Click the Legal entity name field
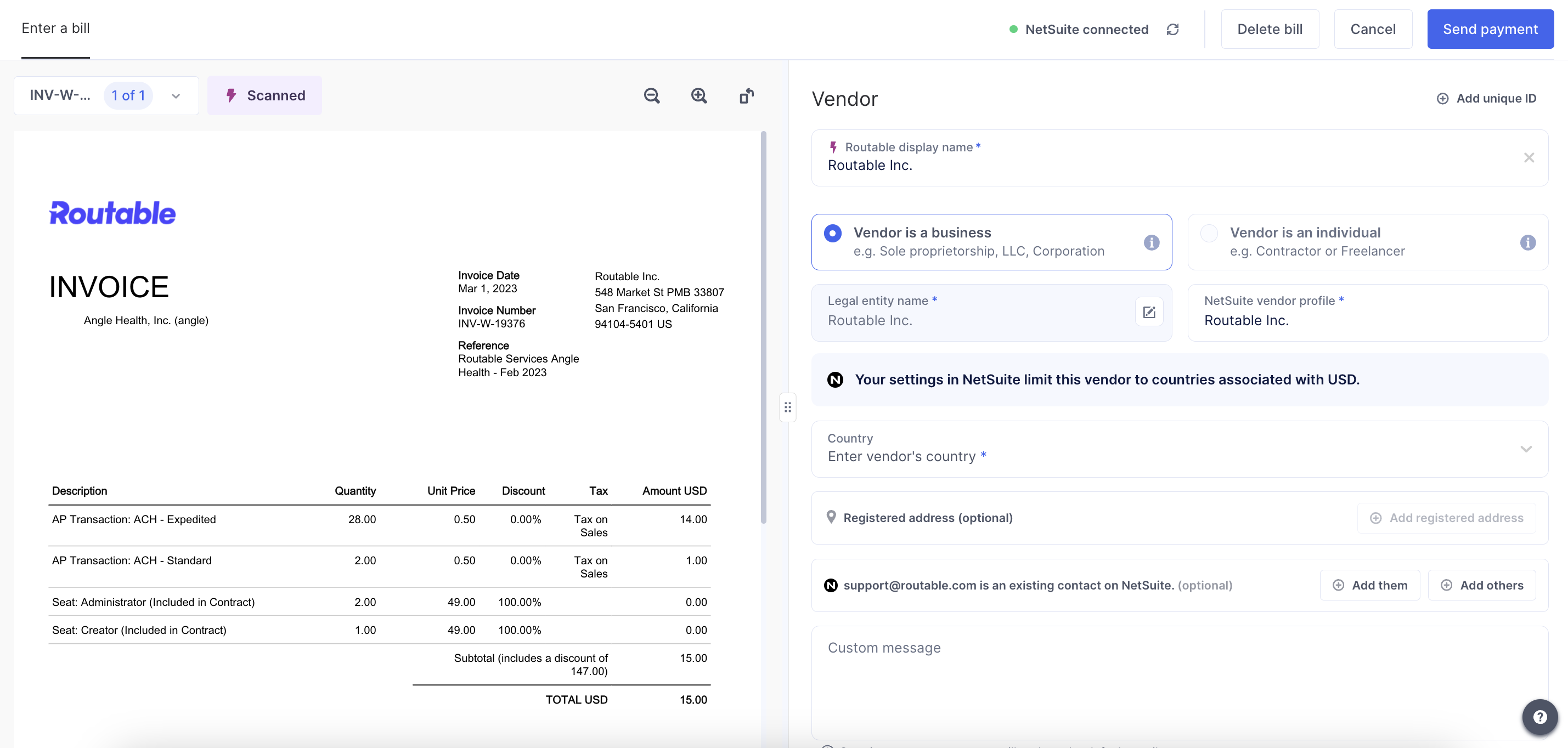Screen dimensions: 1568x748 coord(991,312)
